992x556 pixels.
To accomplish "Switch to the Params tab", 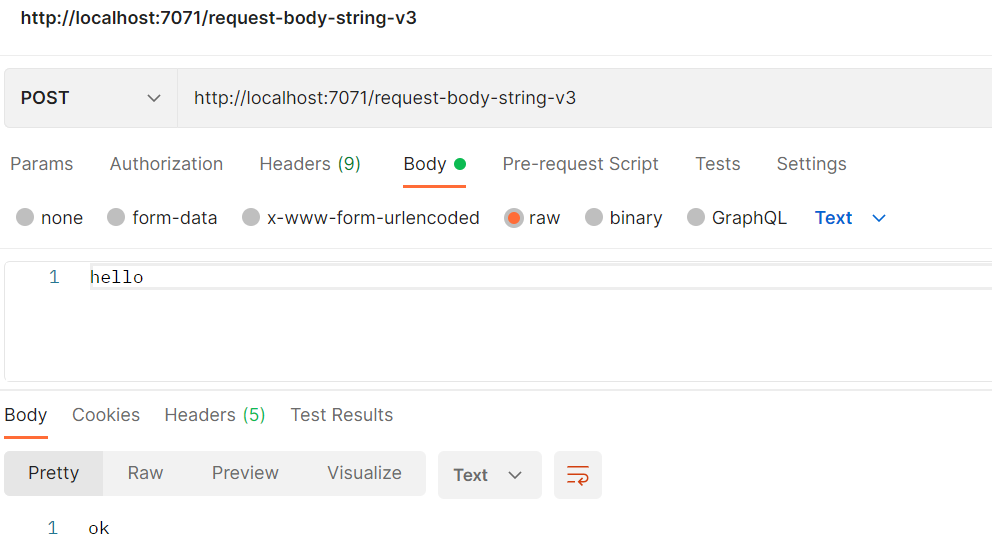I will (42, 164).
